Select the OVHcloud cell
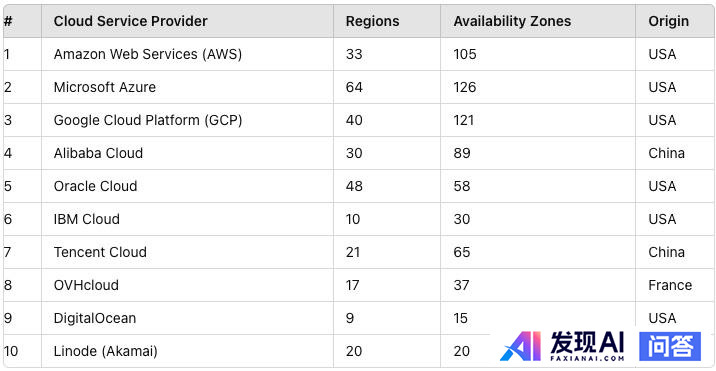The height and width of the screenshot is (371, 716). pyautogui.click(x=187, y=285)
